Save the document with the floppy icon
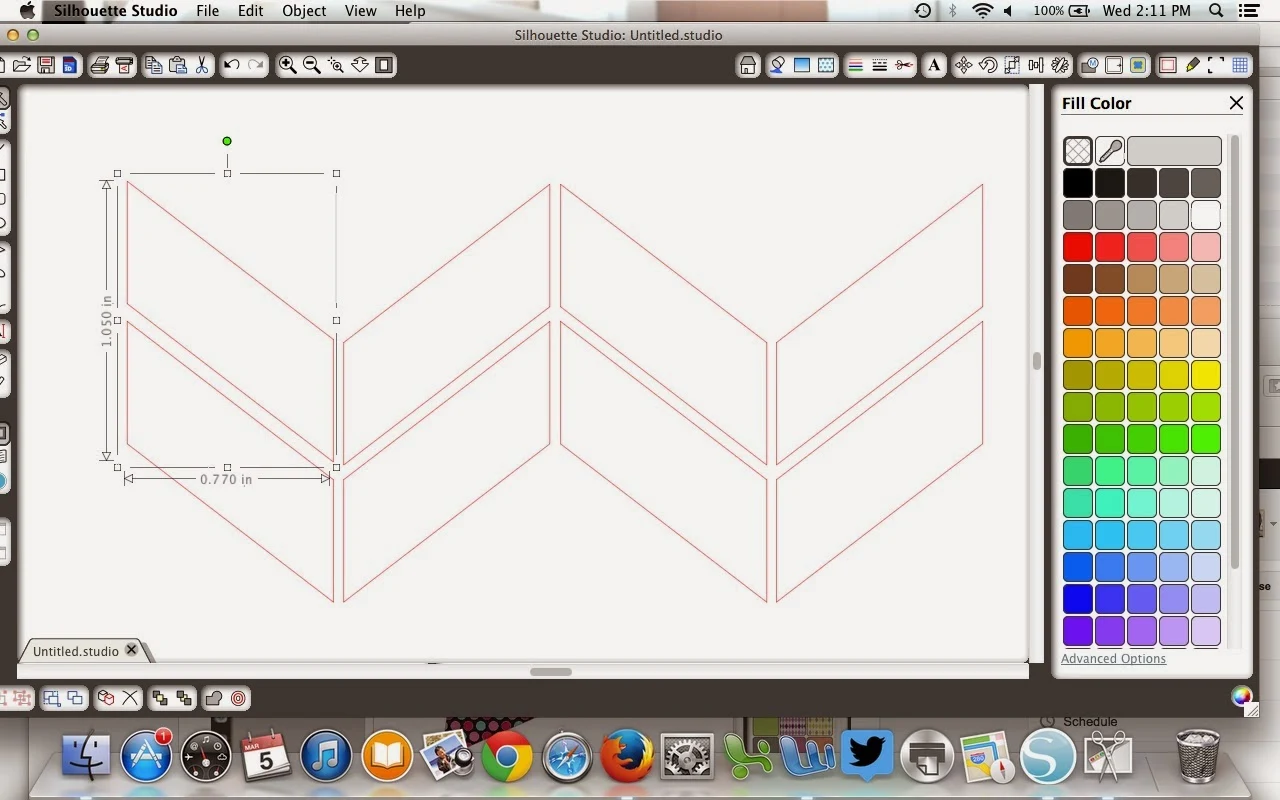This screenshot has height=800, width=1280. tap(46, 65)
